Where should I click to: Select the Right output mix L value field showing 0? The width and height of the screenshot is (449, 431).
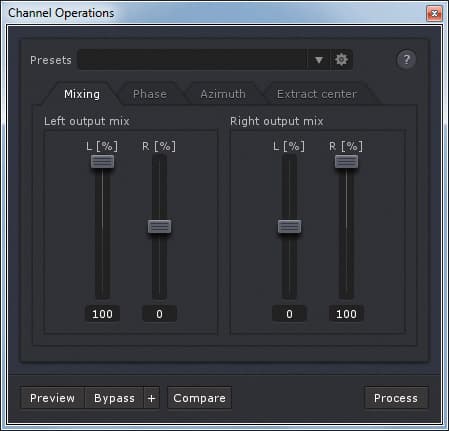[289, 314]
